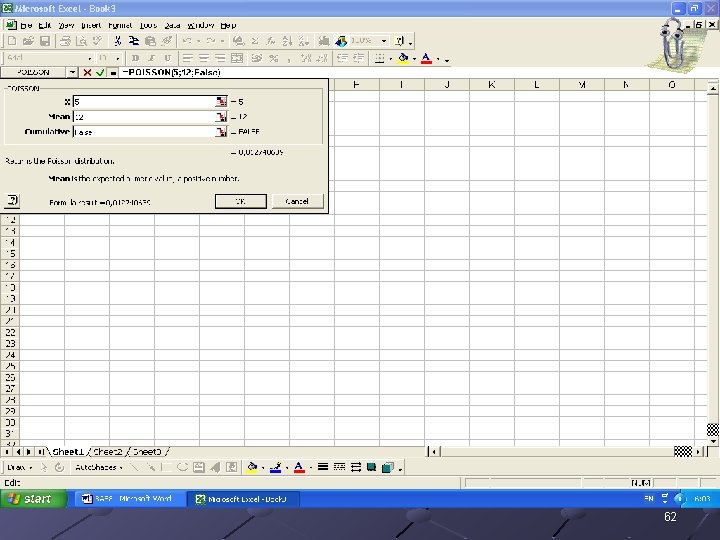Click the Increase Indent icon
This screenshot has height=540, width=720.
pyautogui.click(x=359, y=58)
